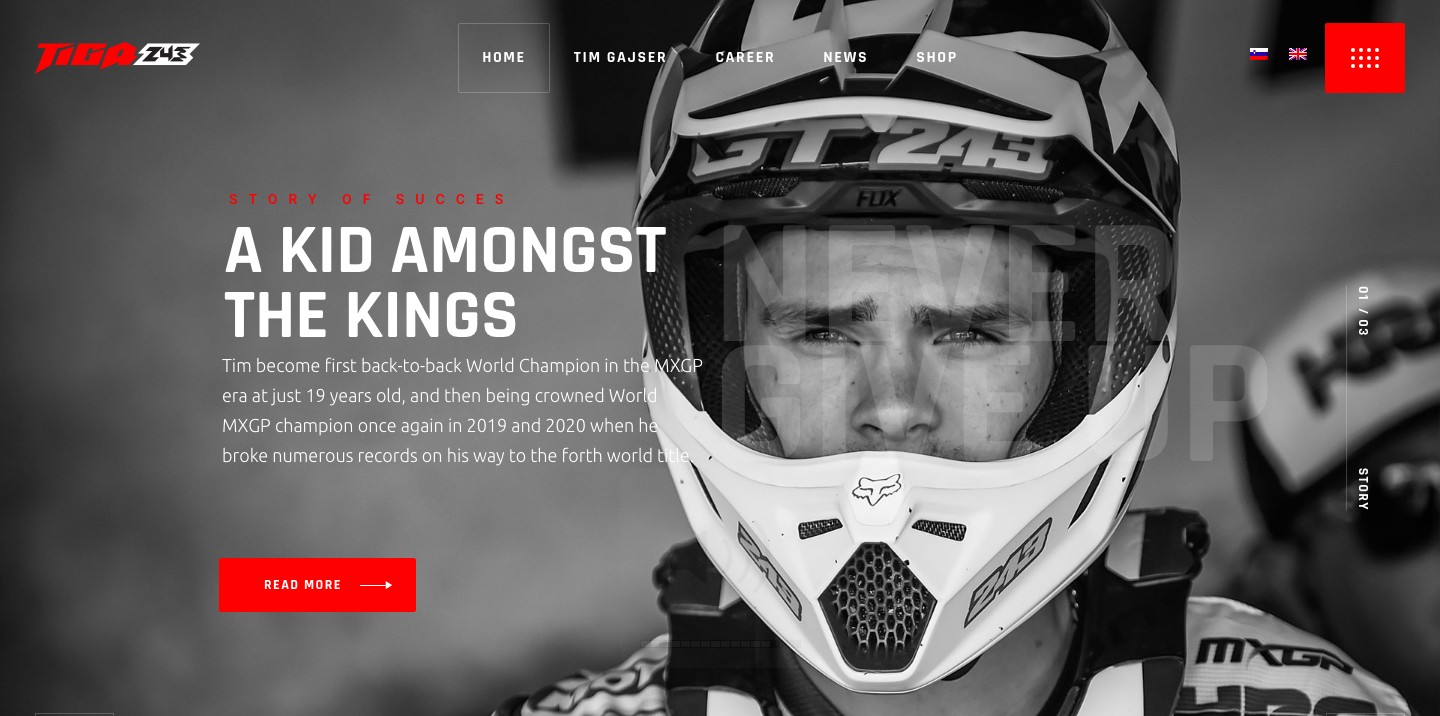Navigate to the News section
This screenshot has height=716, width=1440.
tap(845, 58)
